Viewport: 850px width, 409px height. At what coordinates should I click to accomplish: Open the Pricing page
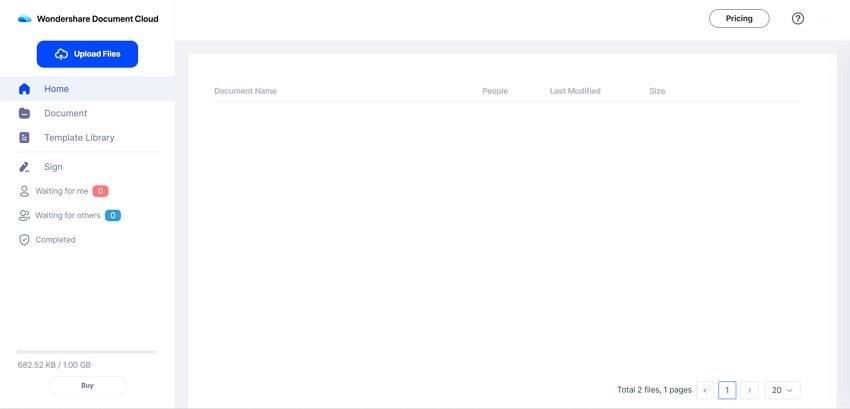pyautogui.click(x=739, y=18)
